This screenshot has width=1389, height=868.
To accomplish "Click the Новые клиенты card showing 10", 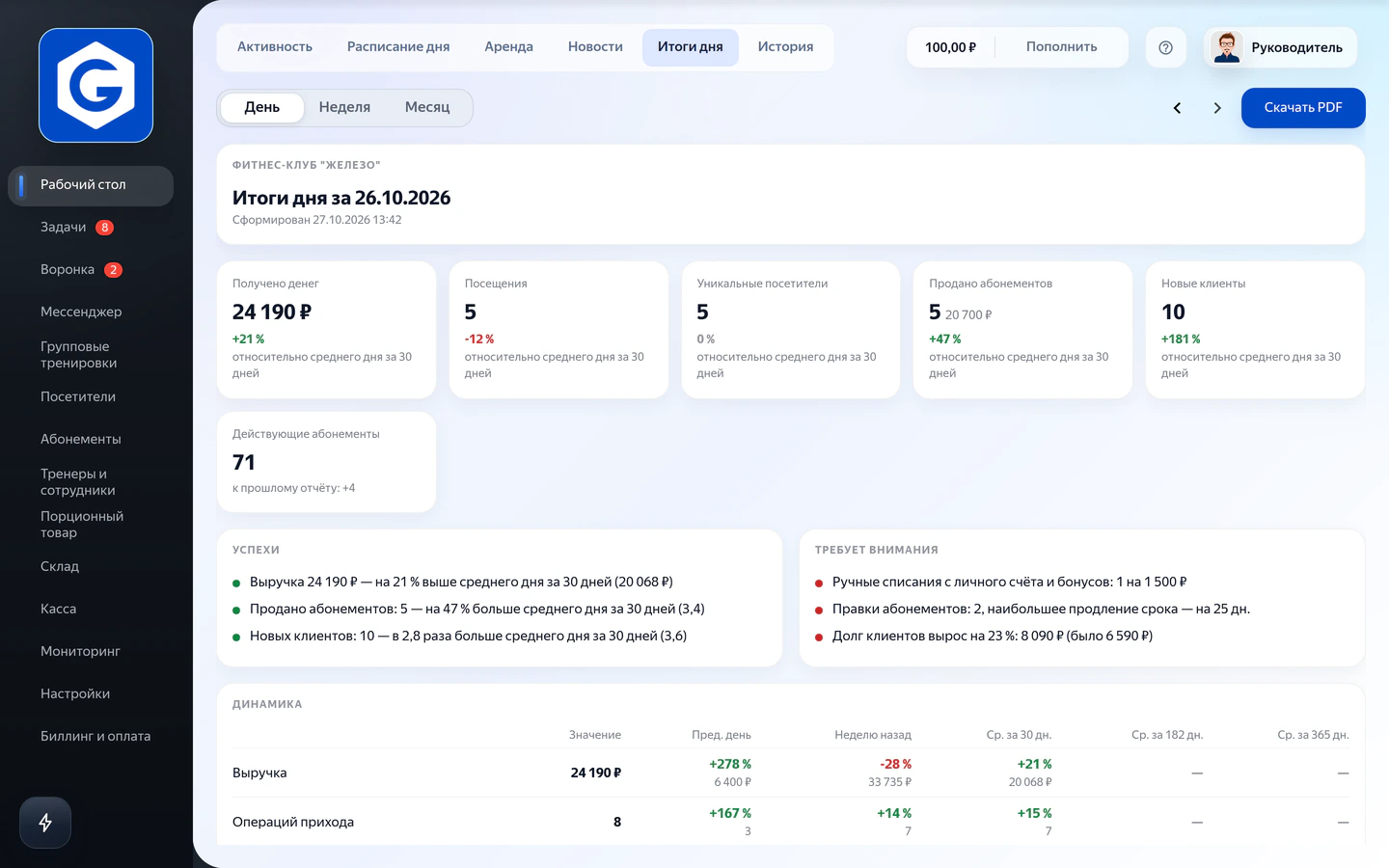I will click(x=1255, y=330).
